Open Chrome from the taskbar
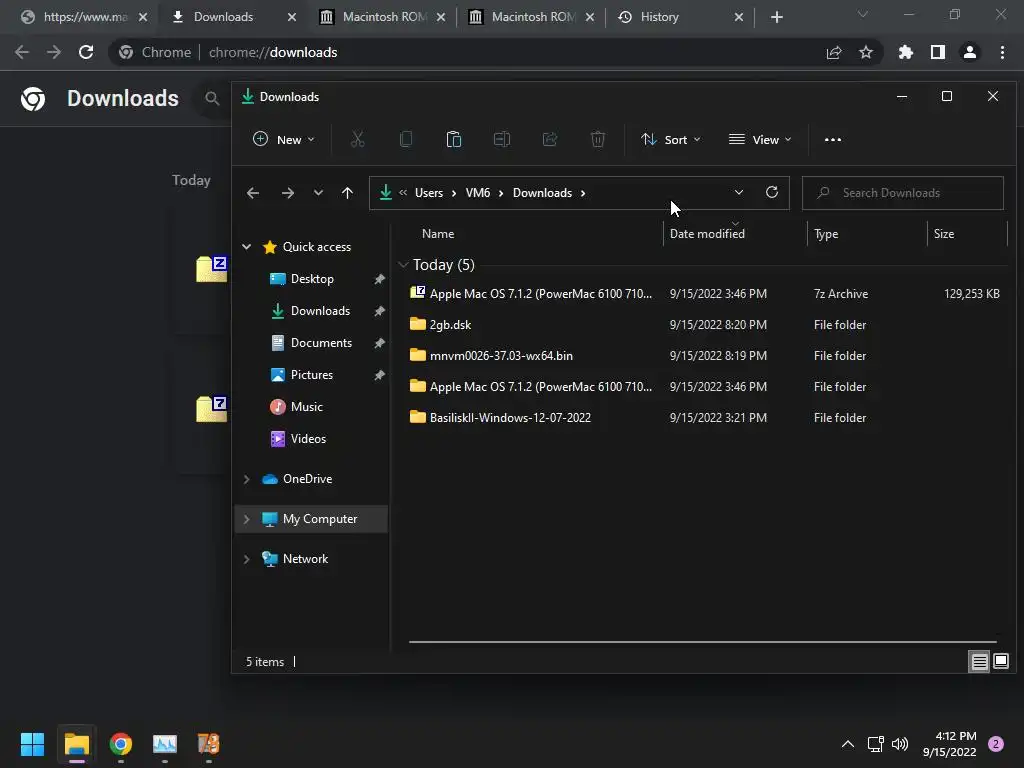Viewport: 1024px width, 768px height. coord(121,744)
